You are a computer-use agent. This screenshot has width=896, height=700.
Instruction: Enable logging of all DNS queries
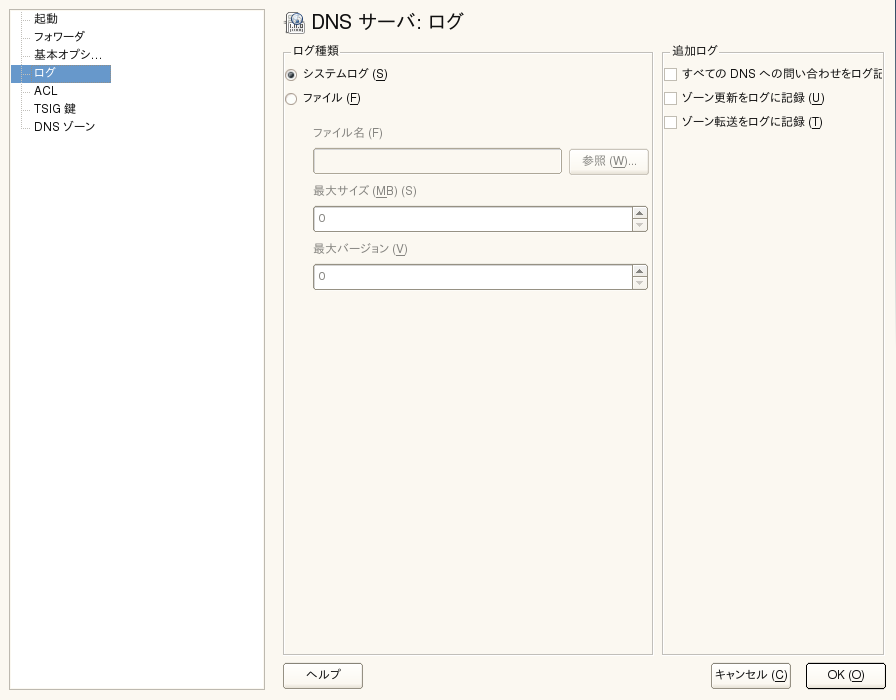[671, 74]
